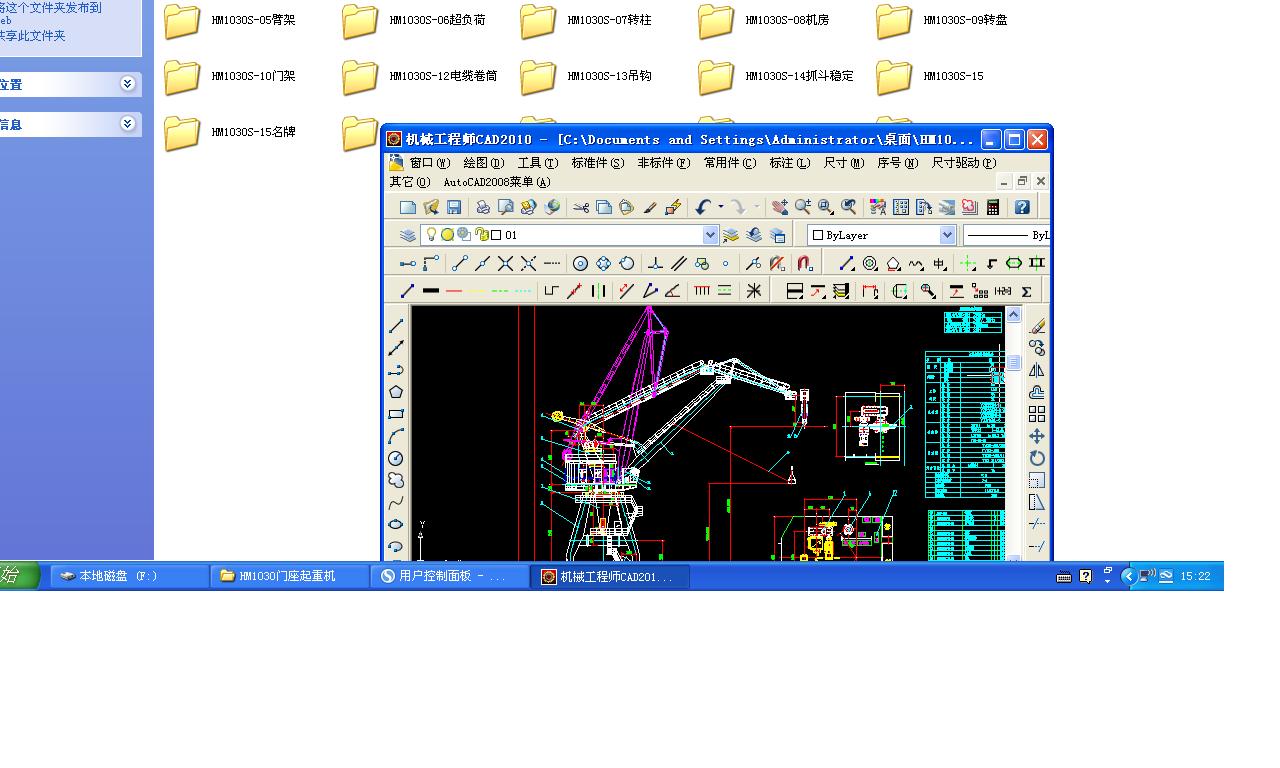The height and width of the screenshot is (768, 1280).
Task: Open the ByLayer color dropdown
Action: click(x=947, y=235)
